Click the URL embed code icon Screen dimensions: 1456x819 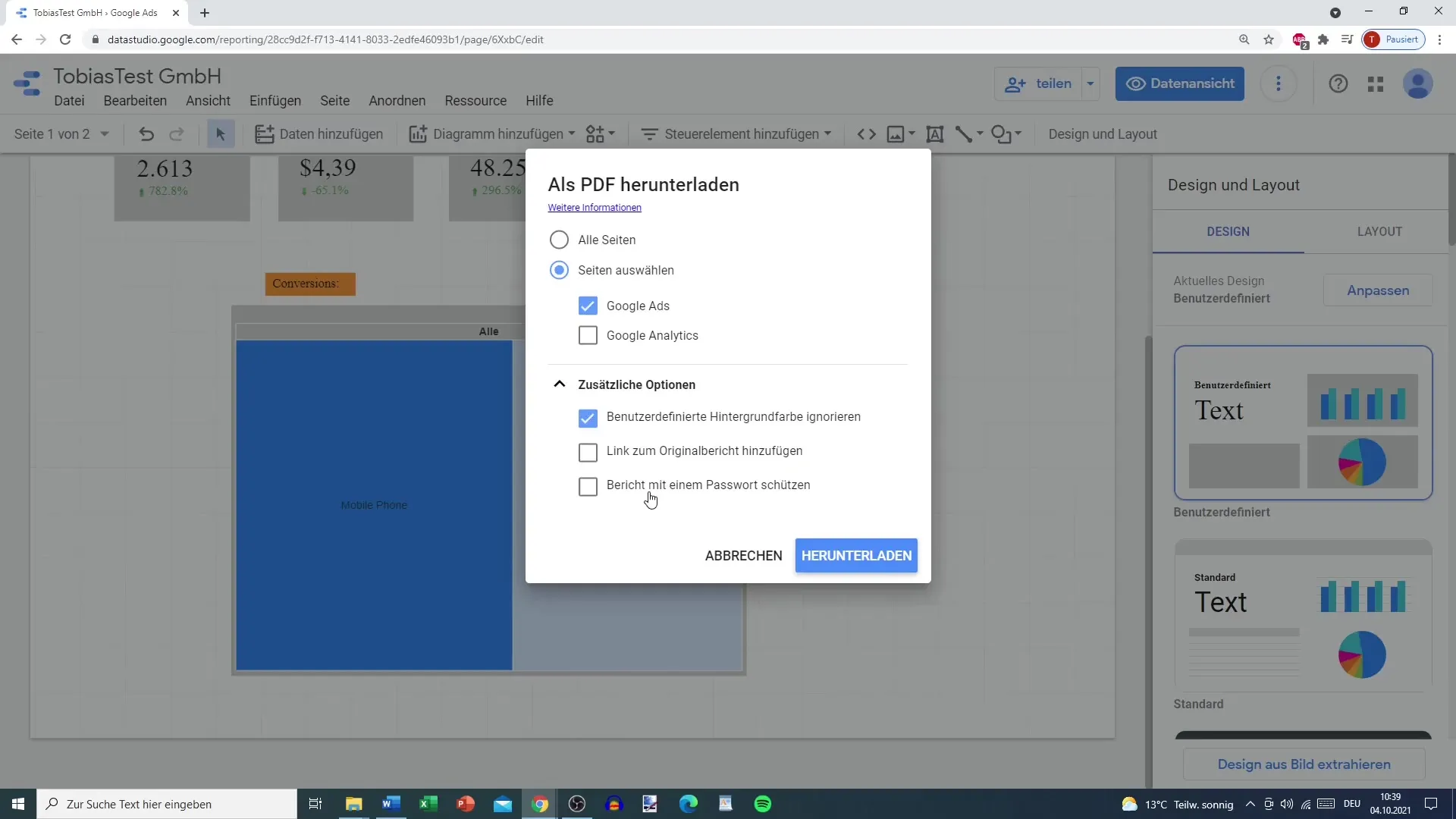pyautogui.click(x=867, y=134)
